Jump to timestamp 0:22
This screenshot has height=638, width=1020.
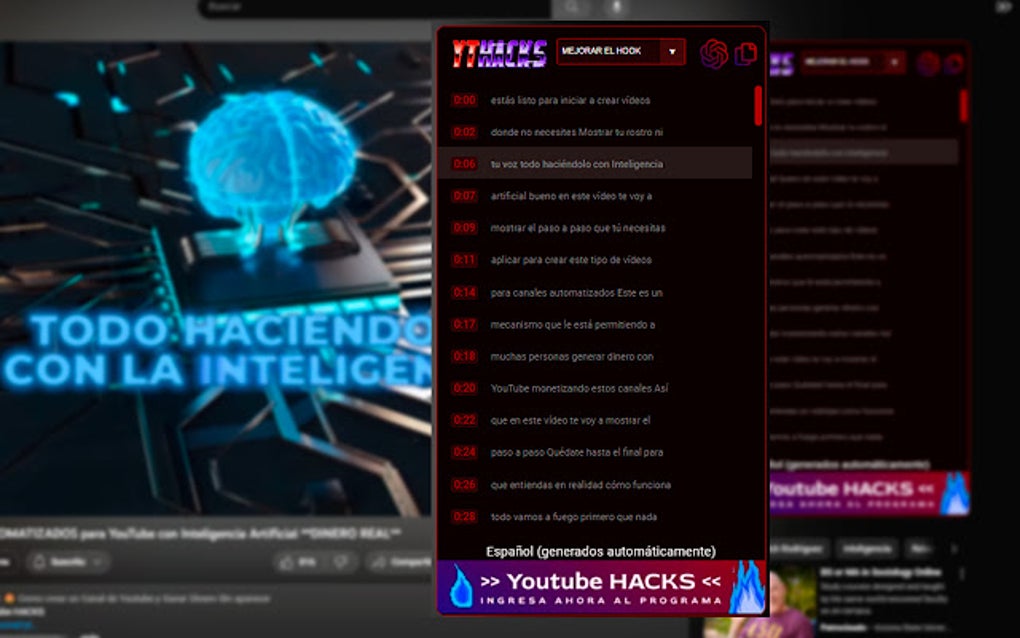point(464,420)
